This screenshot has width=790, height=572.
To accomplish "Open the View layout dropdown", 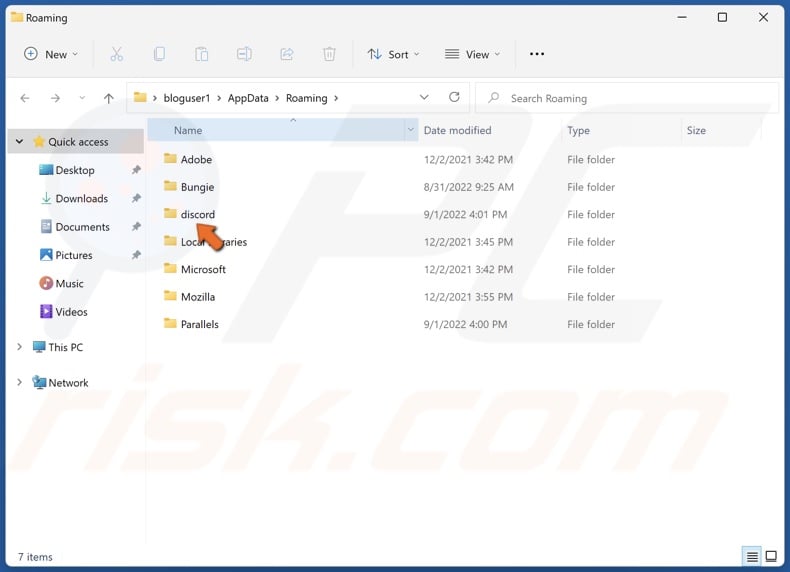I will point(472,54).
